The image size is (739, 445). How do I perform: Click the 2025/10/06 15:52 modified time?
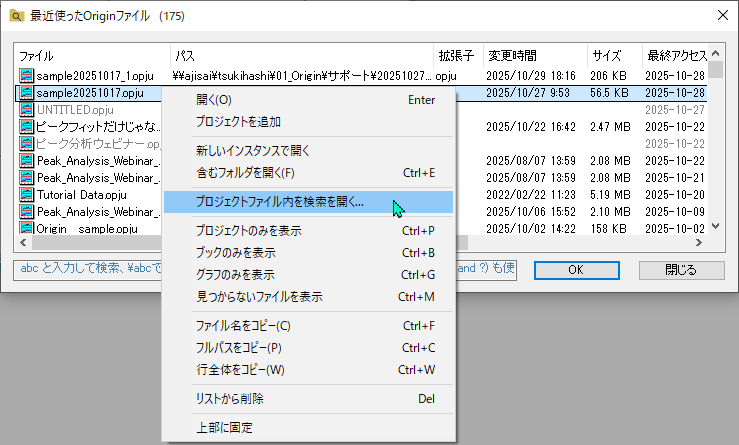[531, 212]
